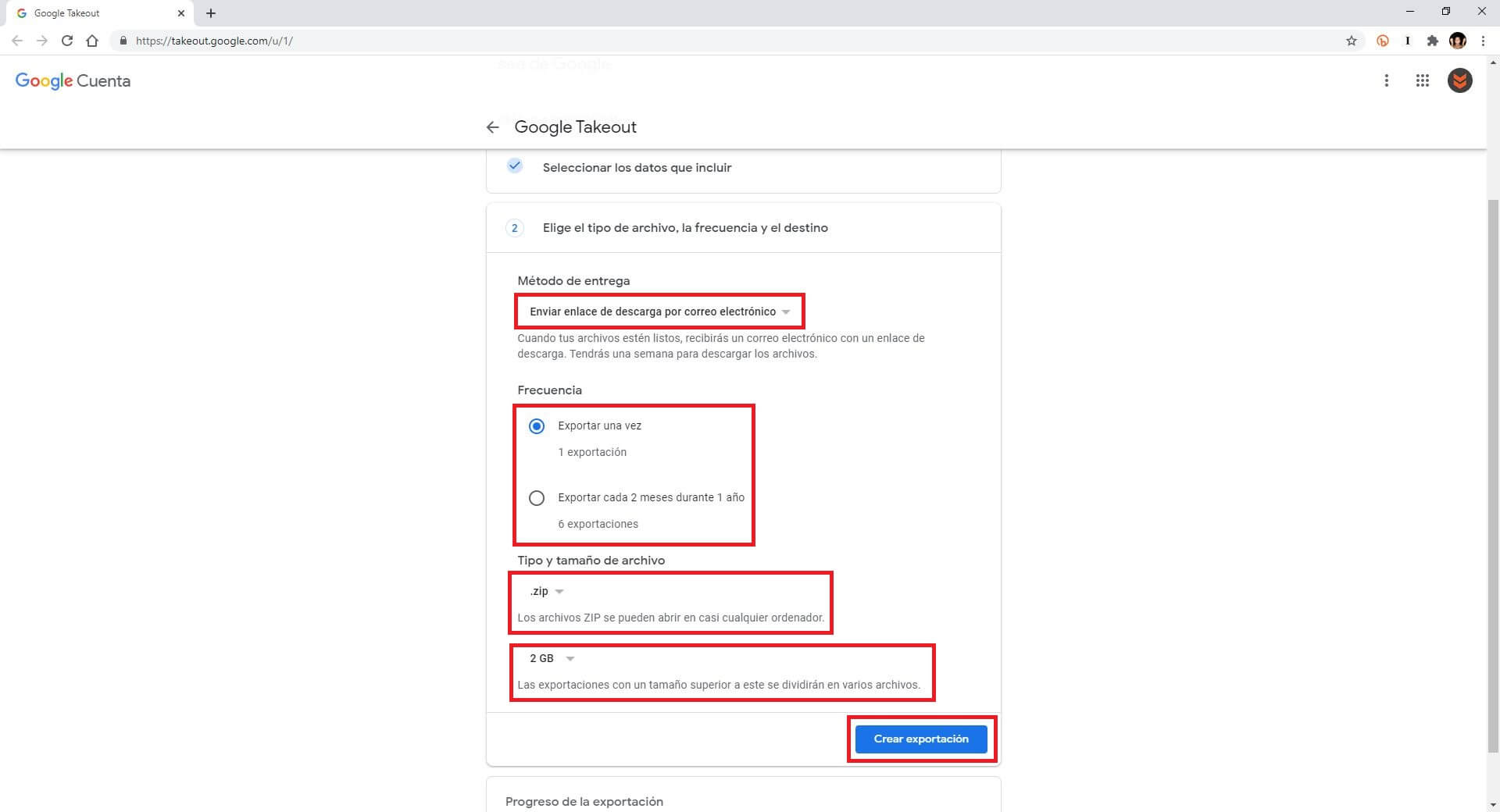The height and width of the screenshot is (812, 1500).
Task: Click the Google Cuenta logo
Action: pyautogui.click(x=73, y=80)
